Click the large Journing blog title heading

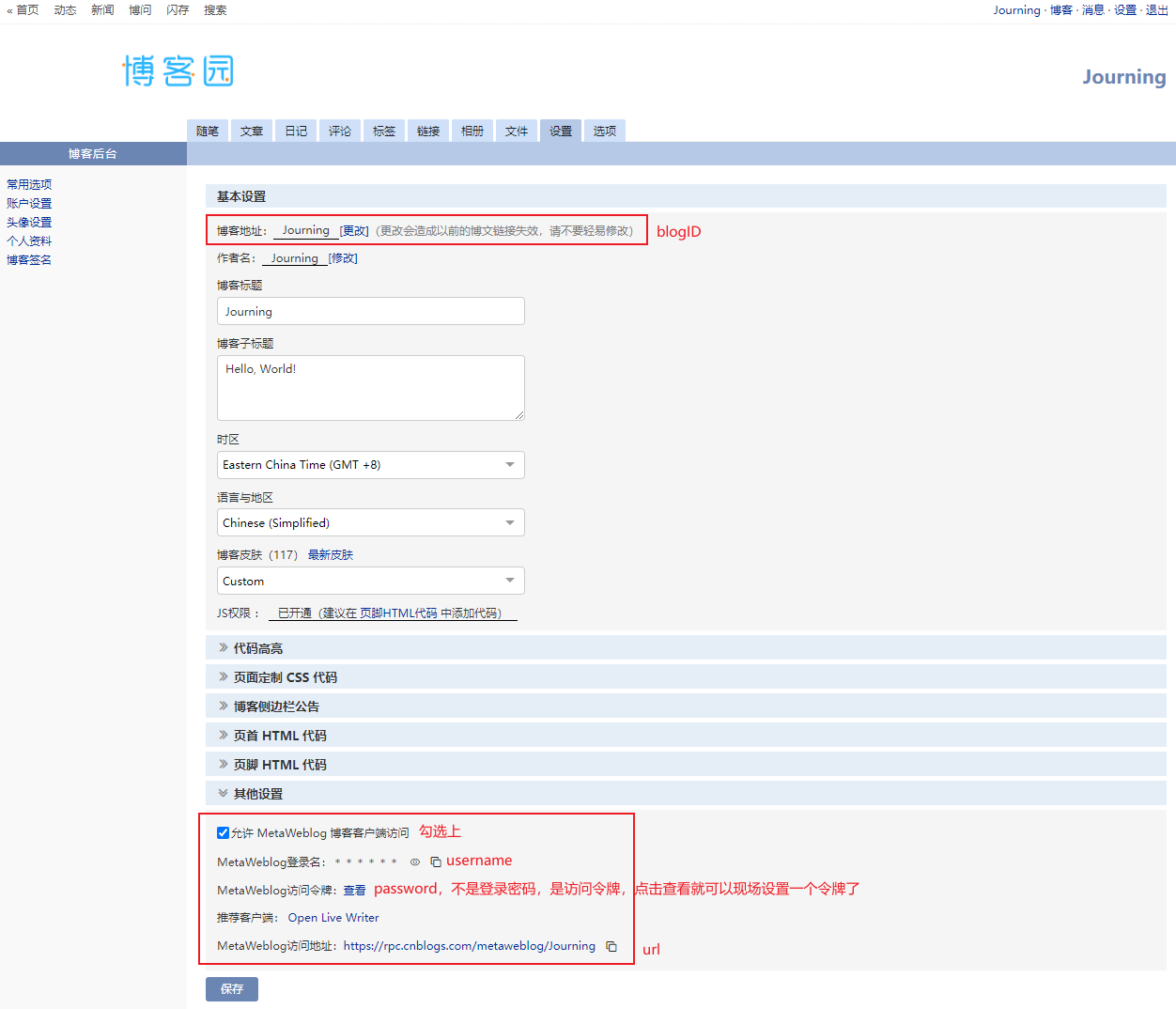pyautogui.click(x=1124, y=77)
